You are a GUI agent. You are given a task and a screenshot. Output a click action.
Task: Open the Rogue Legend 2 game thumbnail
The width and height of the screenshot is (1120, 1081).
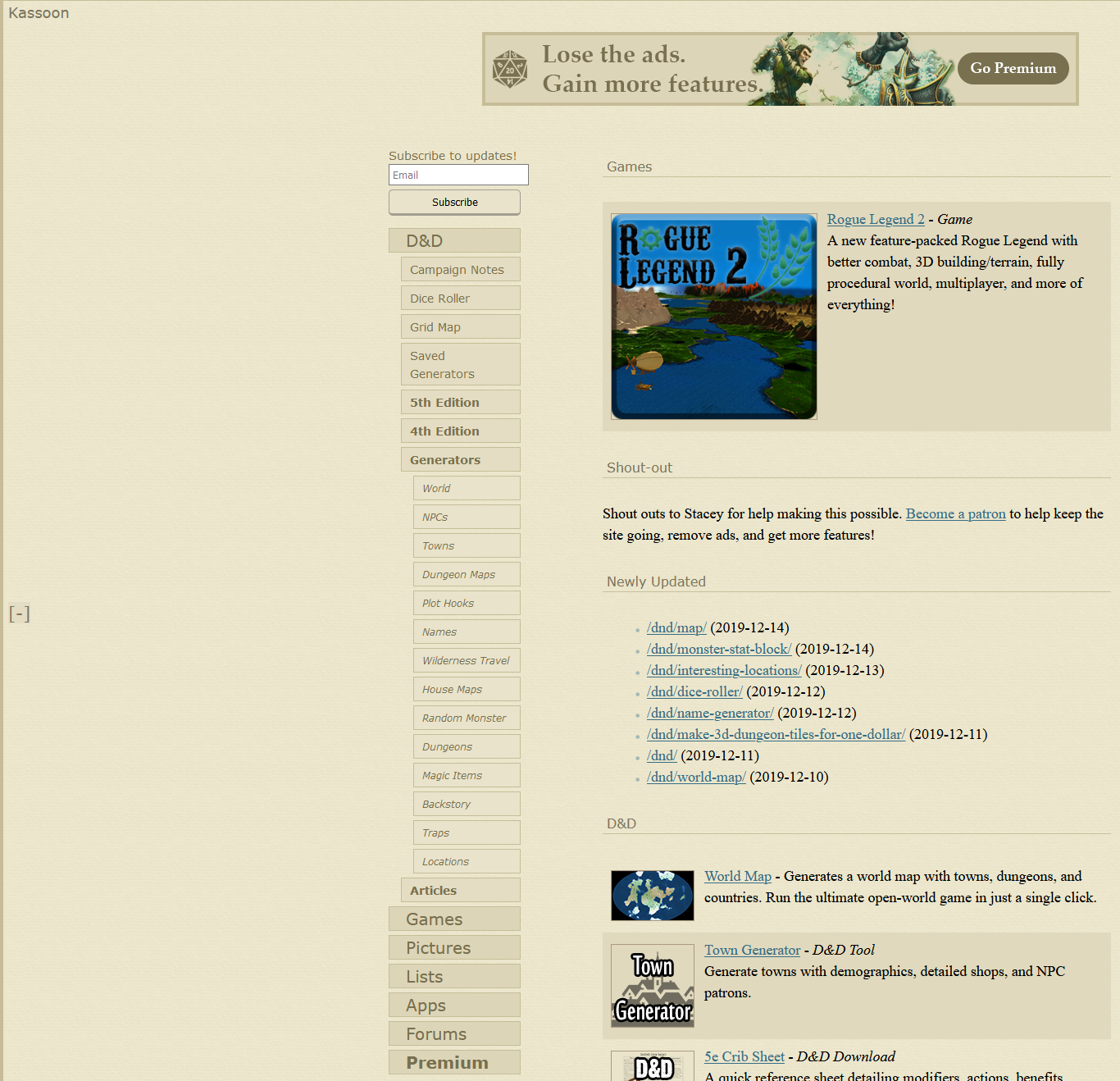coord(713,317)
